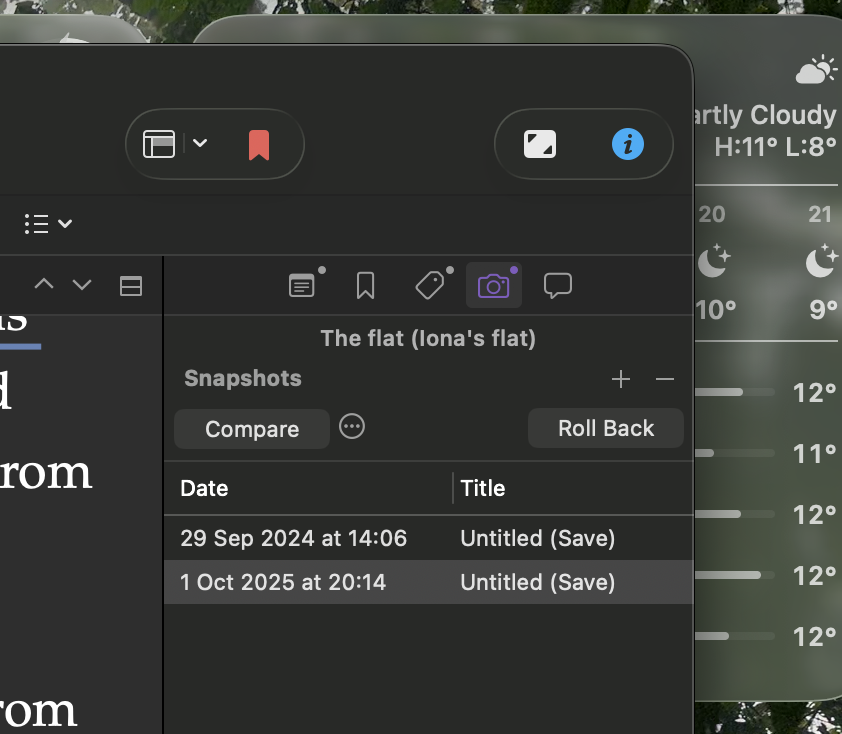Image resolution: width=842 pixels, height=734 pixels.
Task: Open the Metadata tag tab
Action: pos(429,286)
